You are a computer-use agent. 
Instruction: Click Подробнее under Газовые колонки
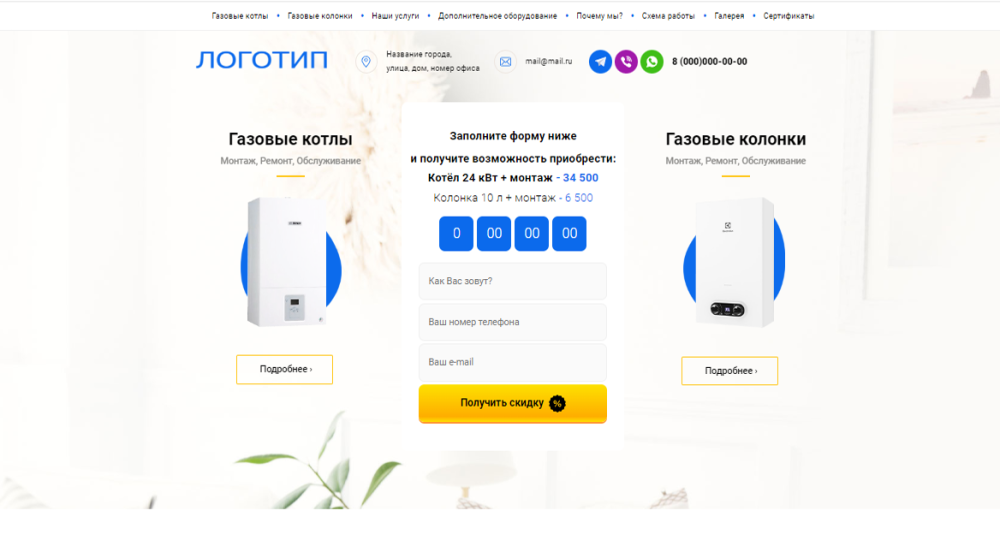[x=730, y=371]
